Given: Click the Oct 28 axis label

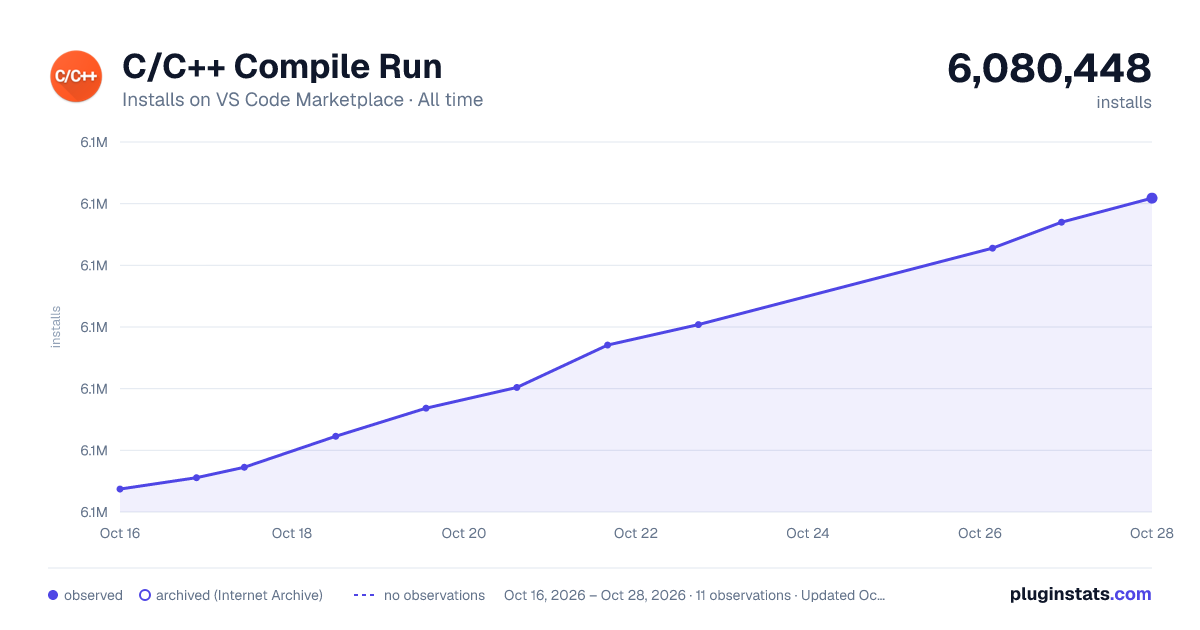Looking at the screenshot, I should pyautogui.click(x=1150, y=533).
